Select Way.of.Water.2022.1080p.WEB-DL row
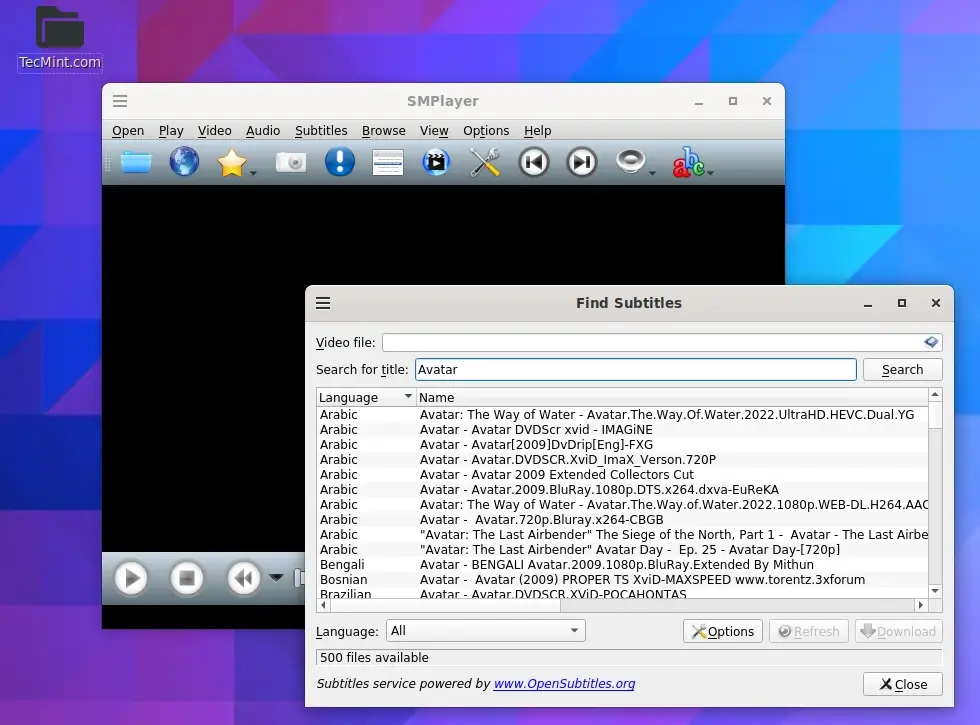The image size is (980, 725). pyautogui.click(x=622, y=504)
